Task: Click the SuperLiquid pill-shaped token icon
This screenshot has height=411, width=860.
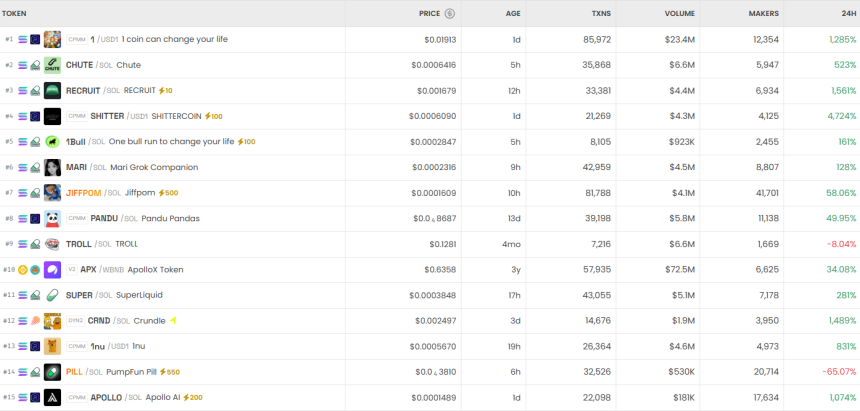Action: [52, 295]
